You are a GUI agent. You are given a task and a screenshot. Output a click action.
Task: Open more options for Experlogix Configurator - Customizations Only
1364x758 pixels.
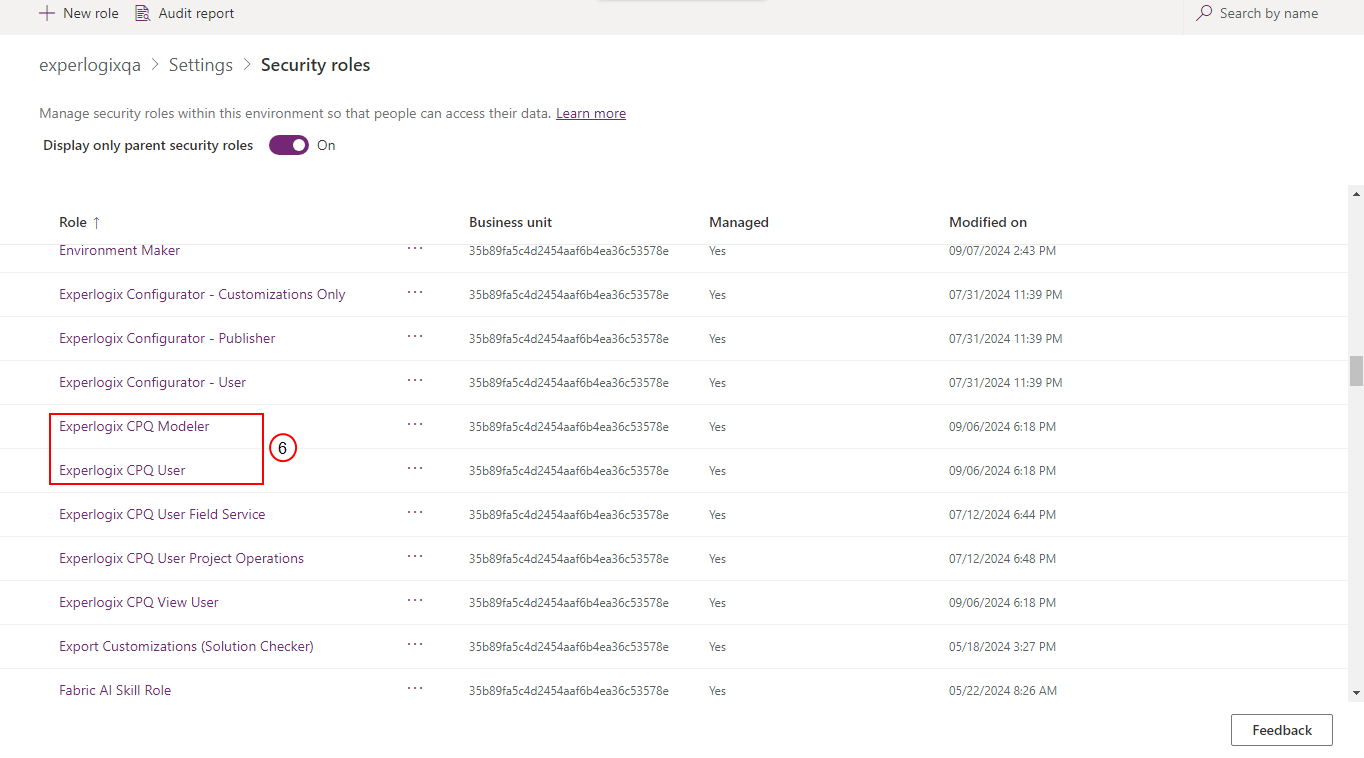click(x=415, y=292)
